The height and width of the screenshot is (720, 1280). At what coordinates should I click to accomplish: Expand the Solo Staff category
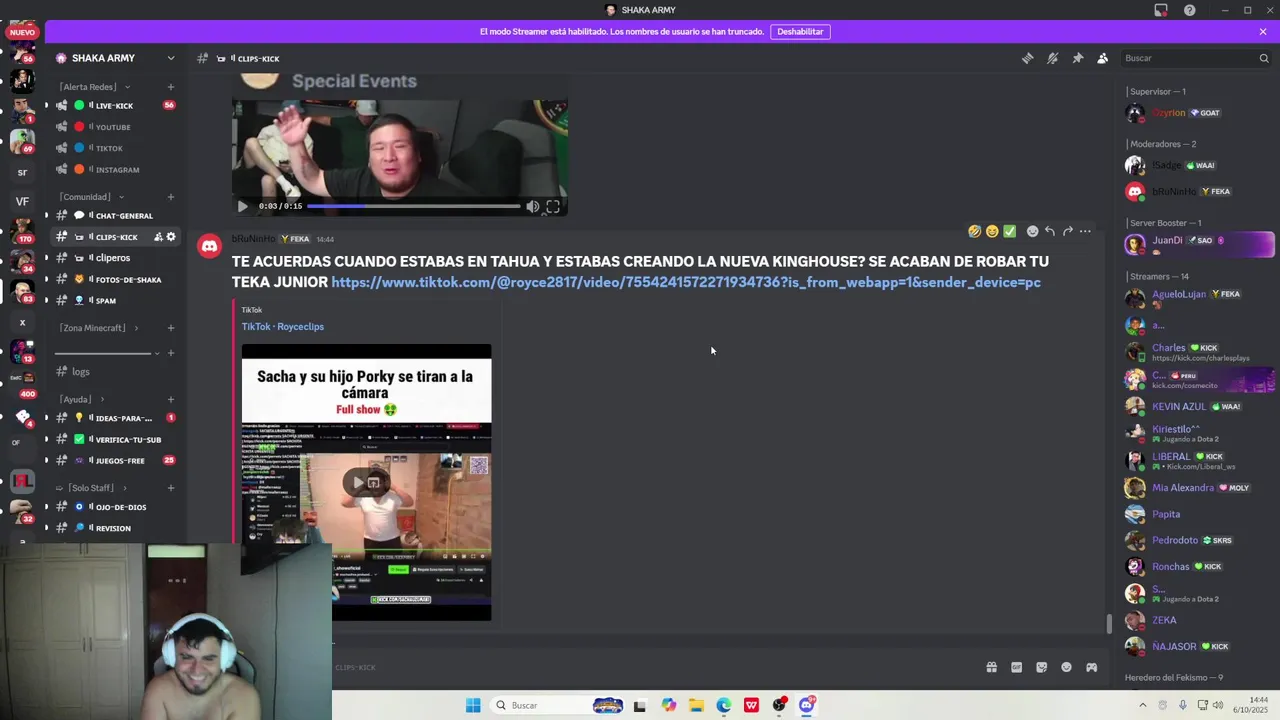click(92, 488)
